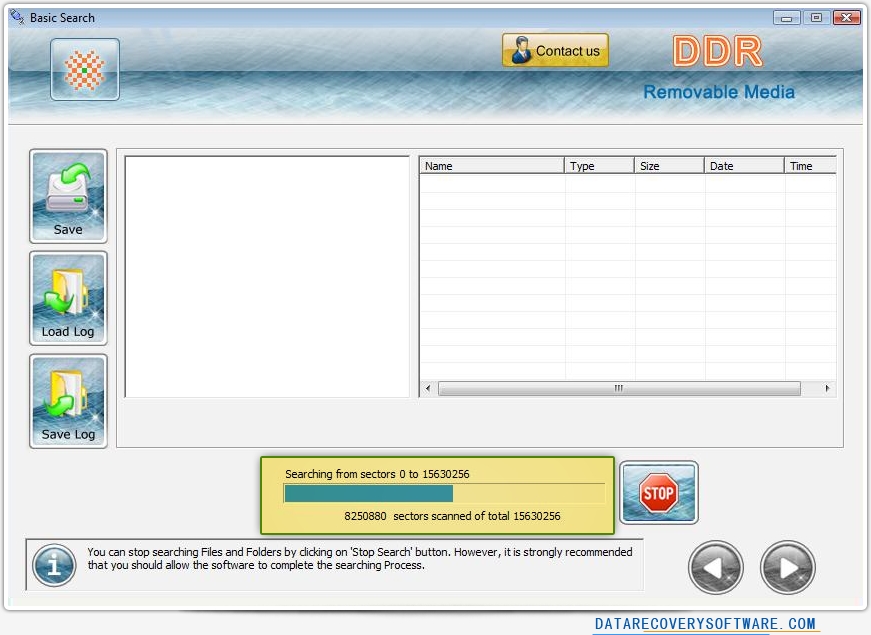
Task: Open the Contact us button
Action: pos(555,51)
